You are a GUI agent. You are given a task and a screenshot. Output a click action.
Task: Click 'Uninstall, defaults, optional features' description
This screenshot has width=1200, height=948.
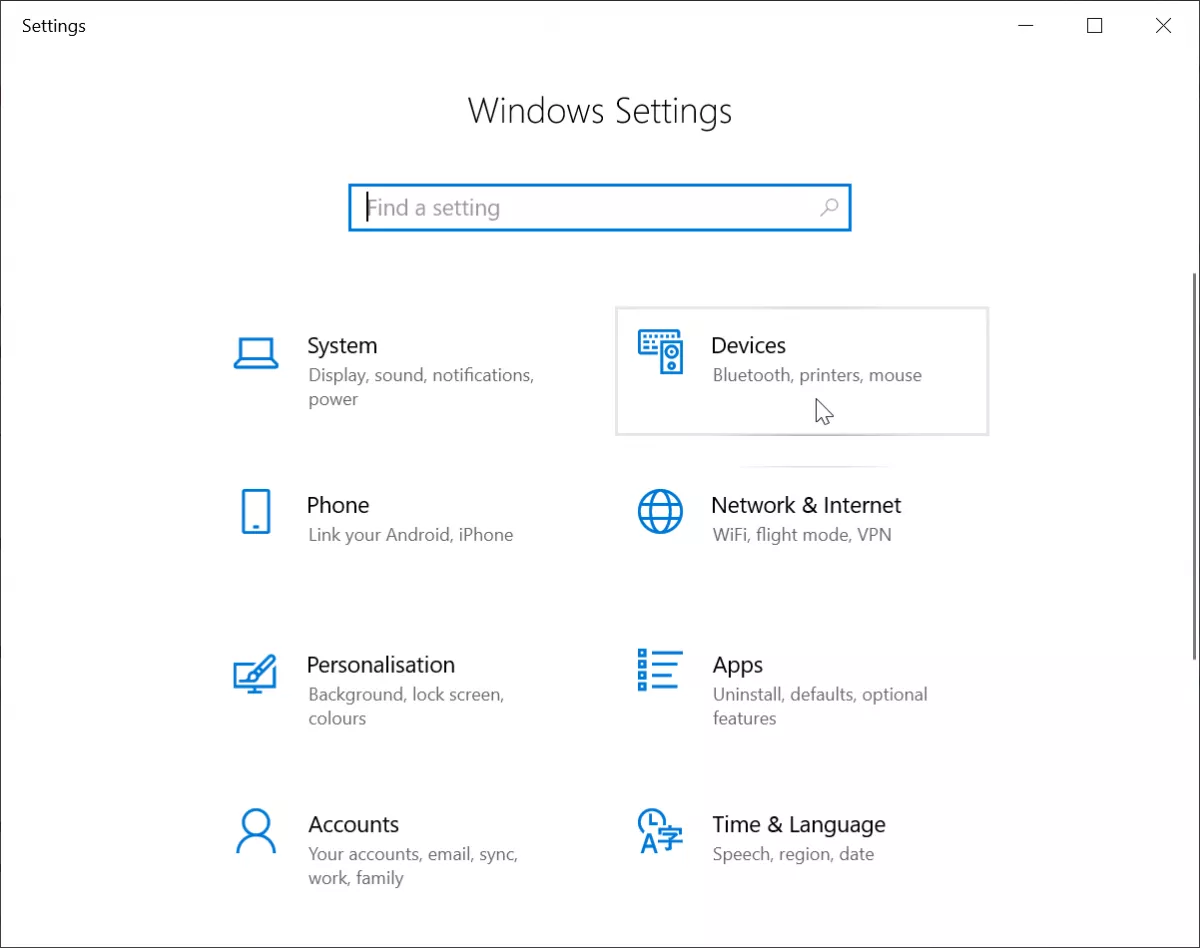coord(820,706)
